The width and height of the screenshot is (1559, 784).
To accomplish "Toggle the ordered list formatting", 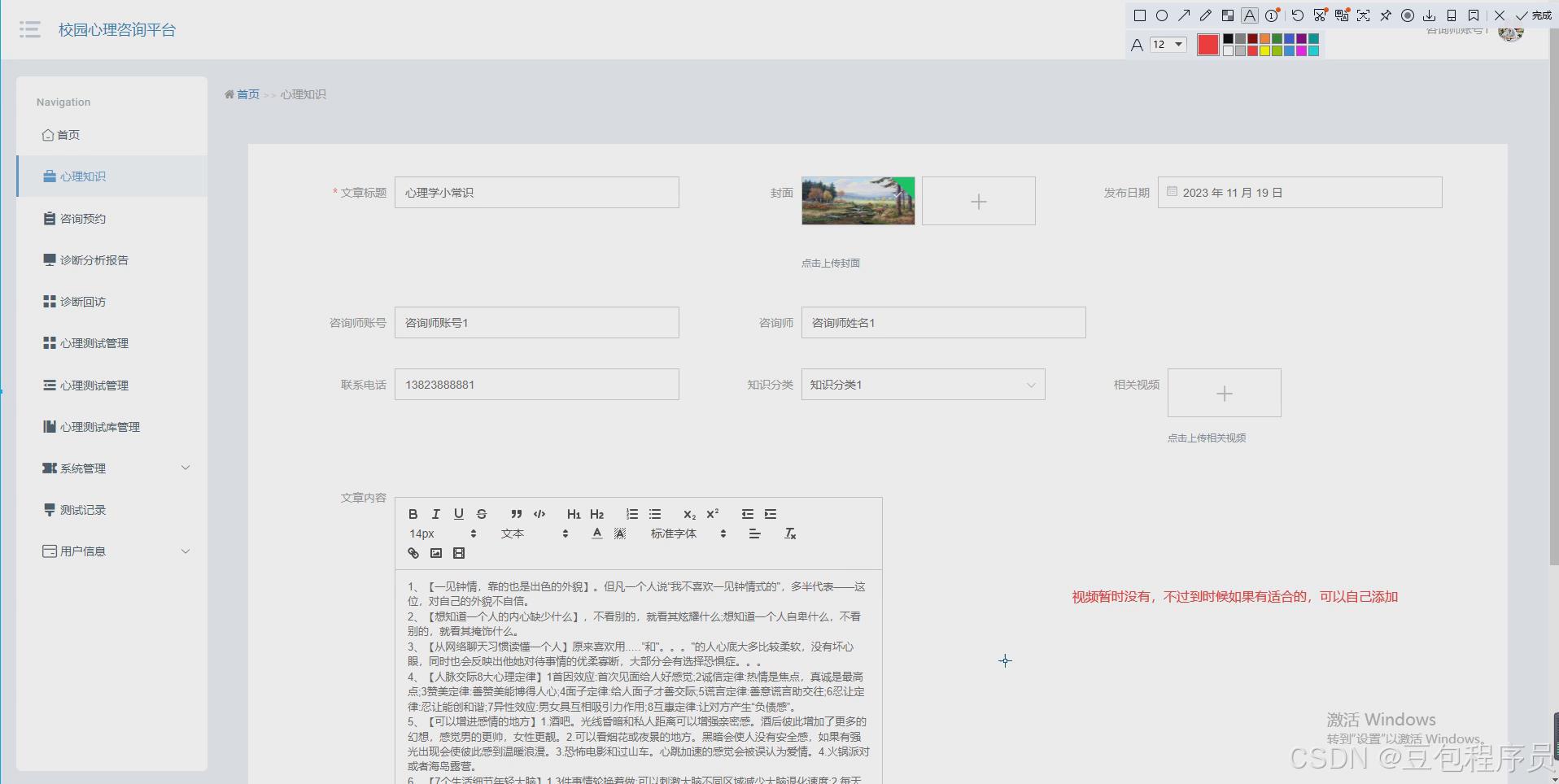I will [632, 514].
